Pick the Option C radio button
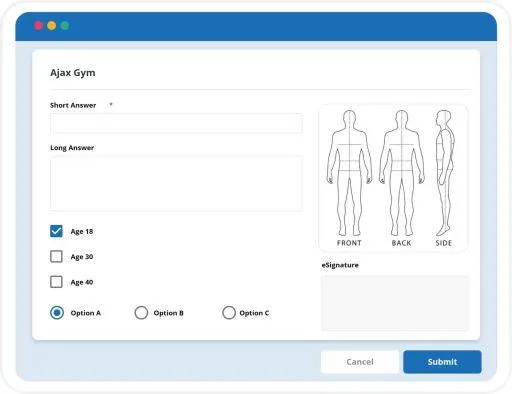The width and height of the screenshot is (512, 394). pyautogui.click(x=229, y=313)
